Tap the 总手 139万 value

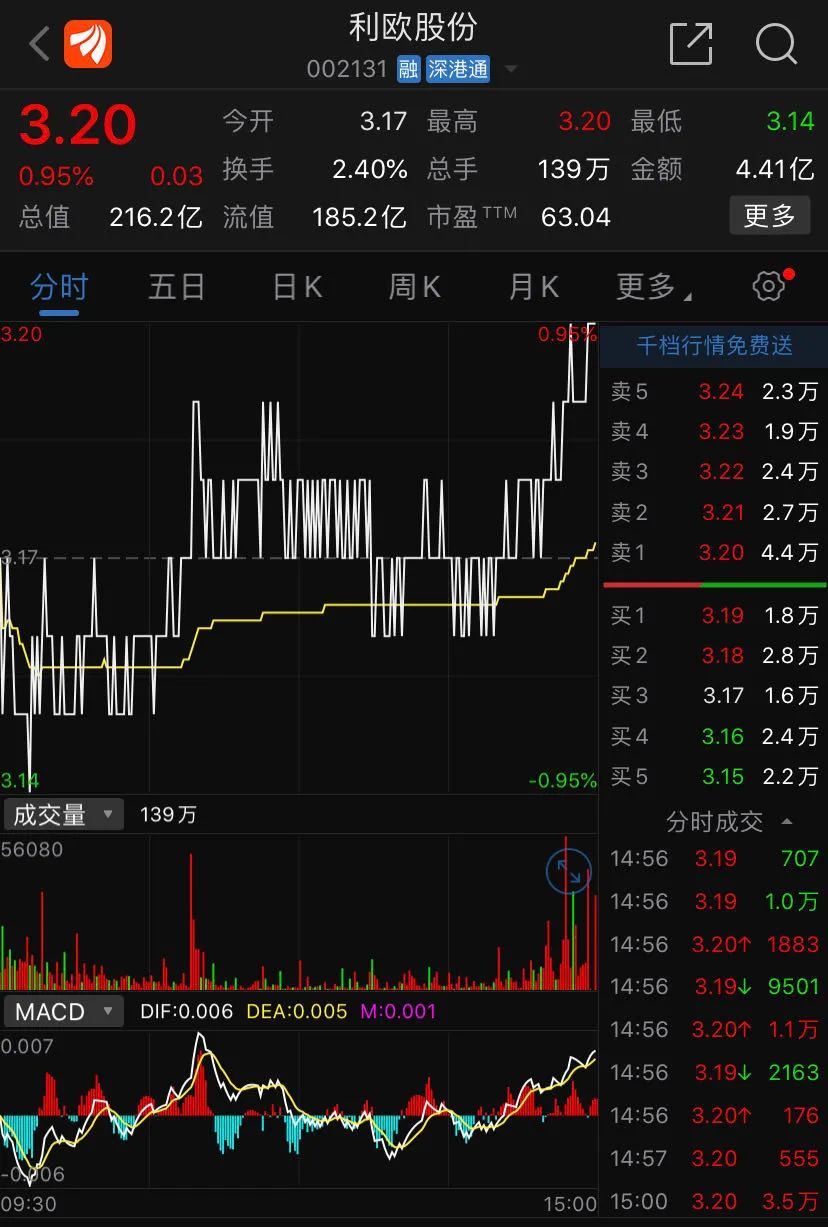tap(573, 169)
